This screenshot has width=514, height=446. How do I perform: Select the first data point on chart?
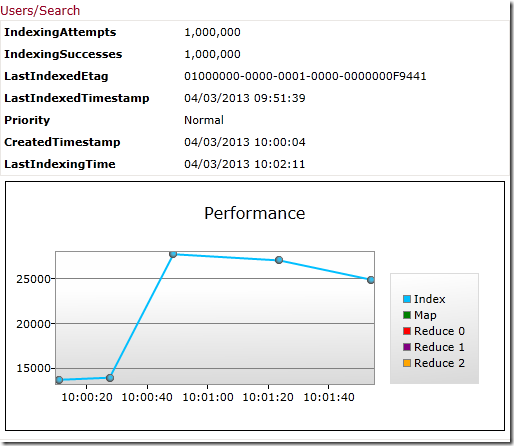pyautogui.click(x=59, y=380)
